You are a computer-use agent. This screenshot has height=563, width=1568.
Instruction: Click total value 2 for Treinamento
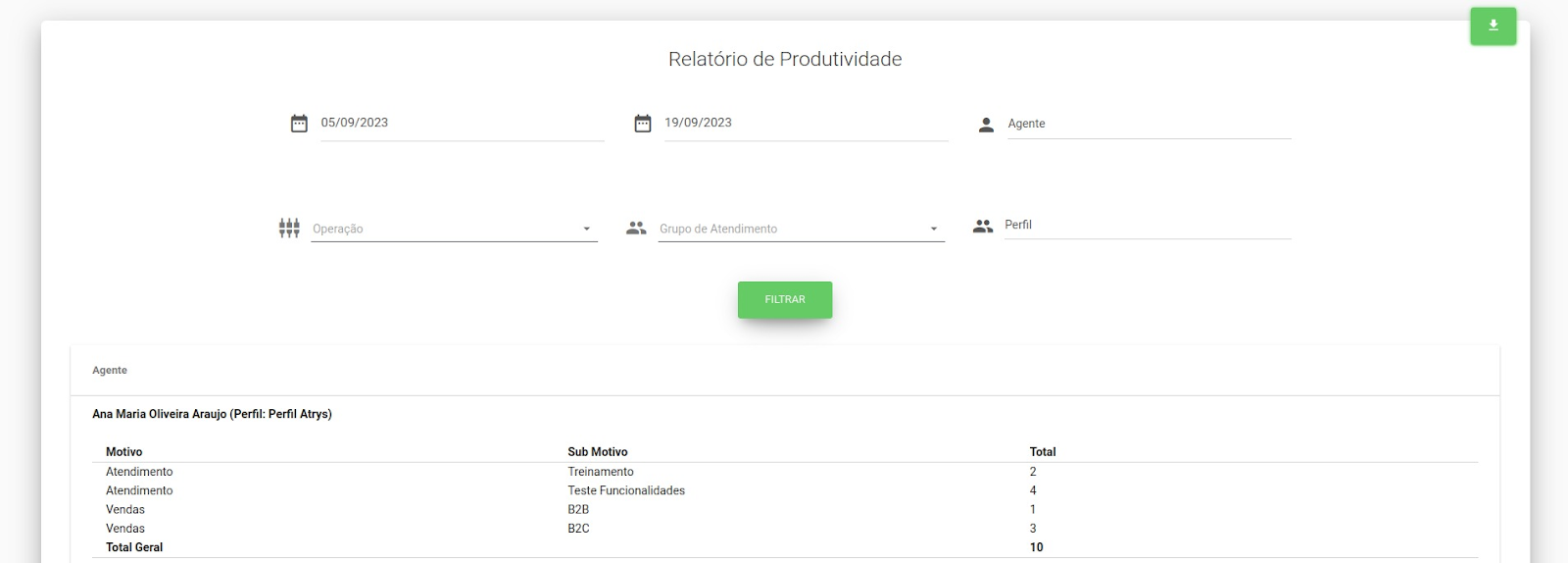pos(1033,472)
